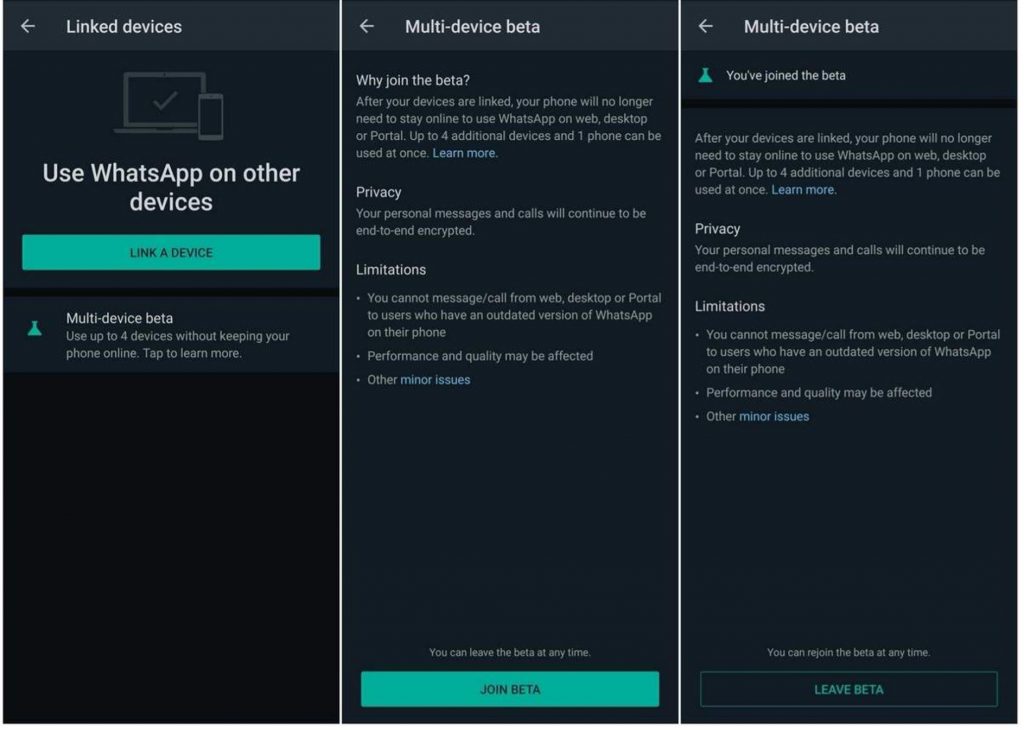
Task: Tap the 'Why join the beta?' heading
Action: click(x=413, y=80)
